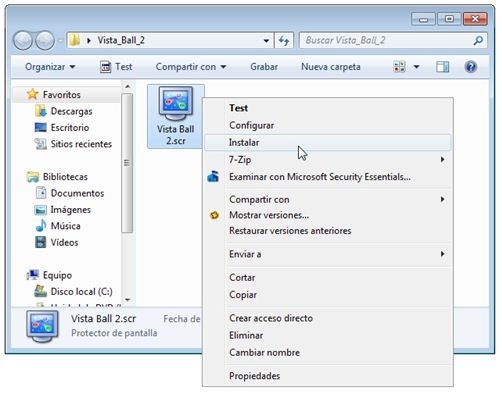Open 7-Zip context menu entry
The image size is (502, 395).
coord(327,159)
